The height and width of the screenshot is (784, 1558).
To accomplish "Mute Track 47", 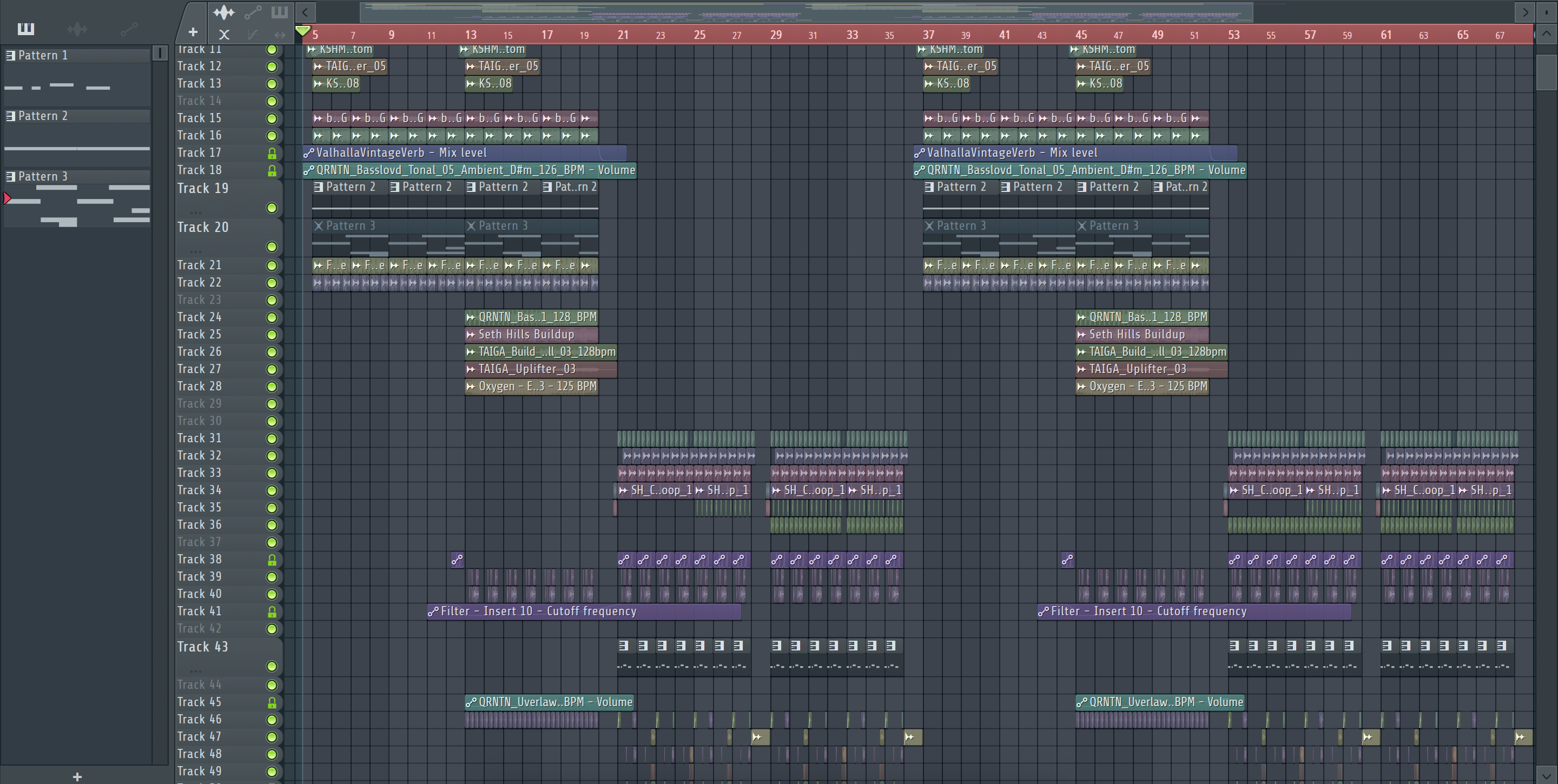I will point(272,737).
